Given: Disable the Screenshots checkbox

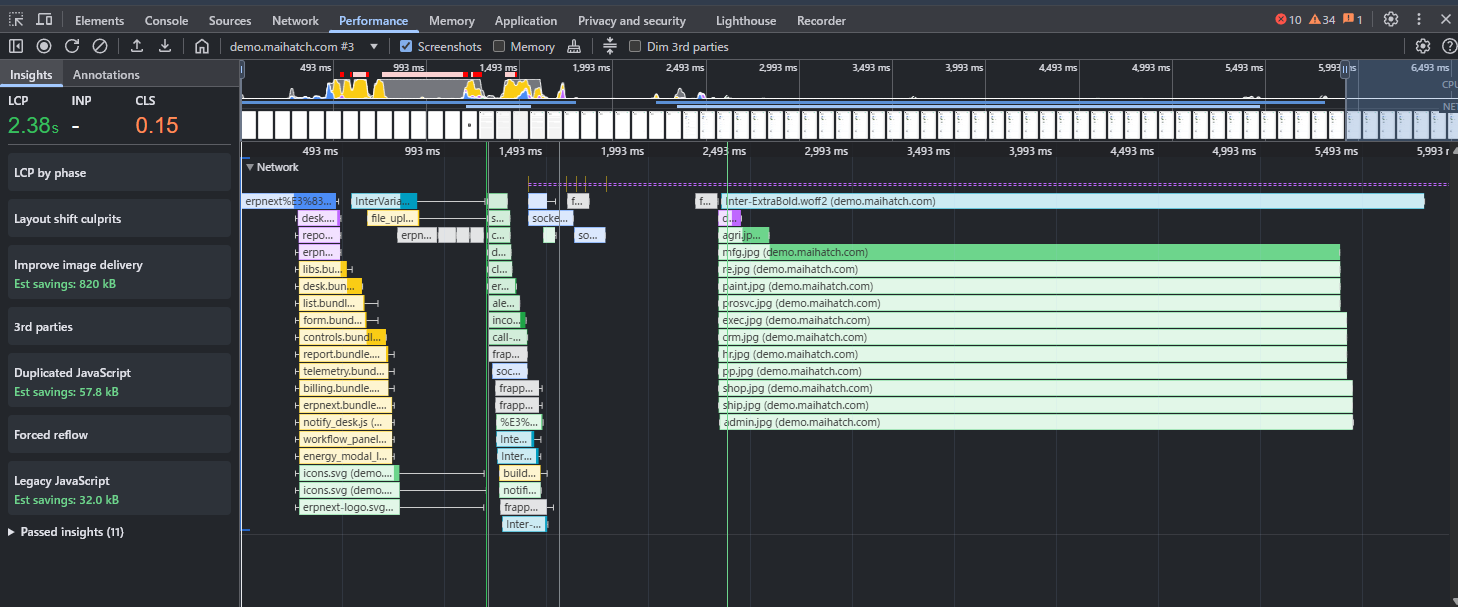Looking at the screenshot, I should [x=406, y=46].
